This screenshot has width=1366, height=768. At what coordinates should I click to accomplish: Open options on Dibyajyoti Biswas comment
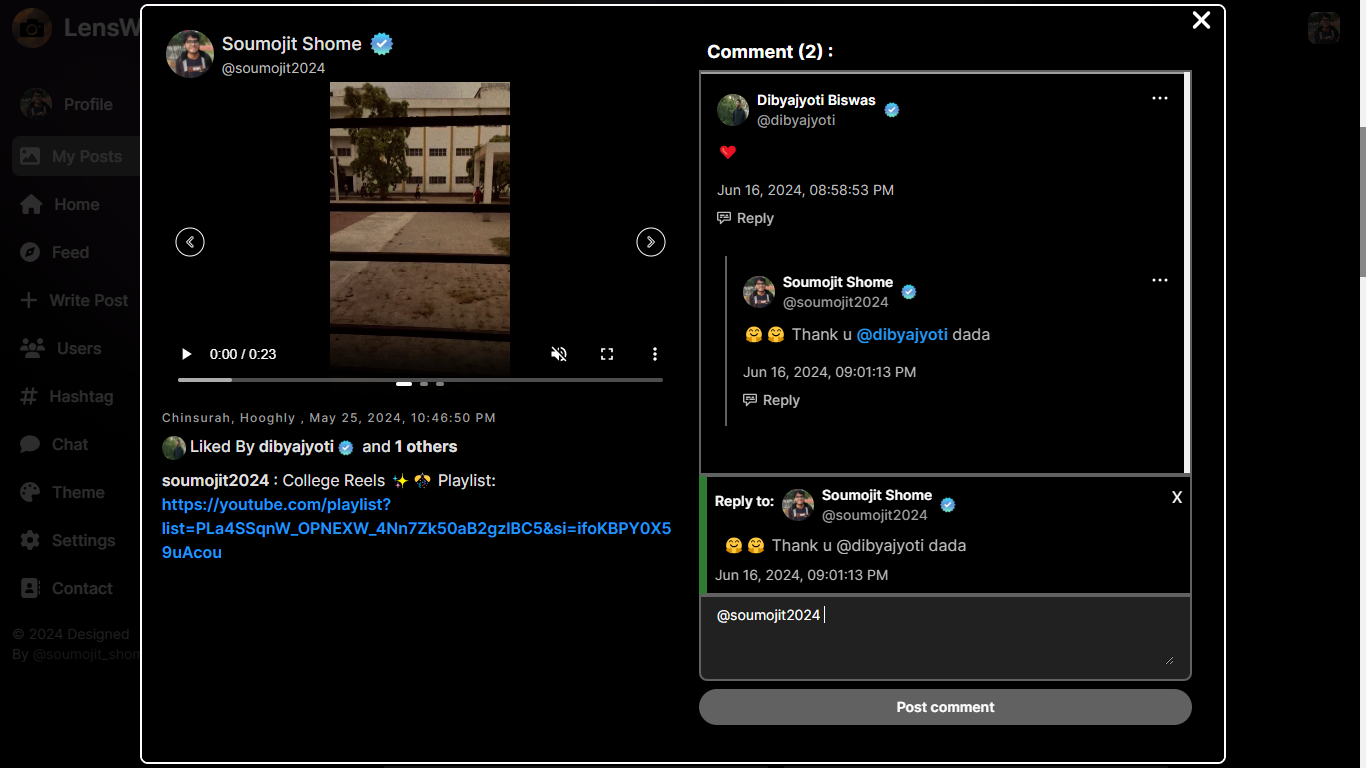[1160, 98]
